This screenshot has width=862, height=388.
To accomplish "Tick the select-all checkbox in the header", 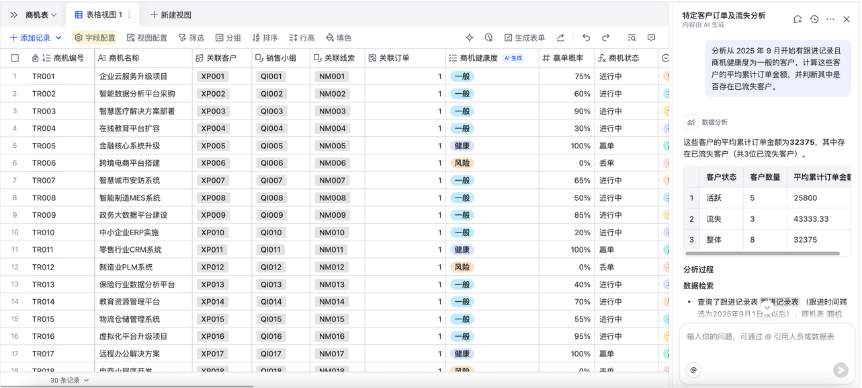I will tap(15, 58).
